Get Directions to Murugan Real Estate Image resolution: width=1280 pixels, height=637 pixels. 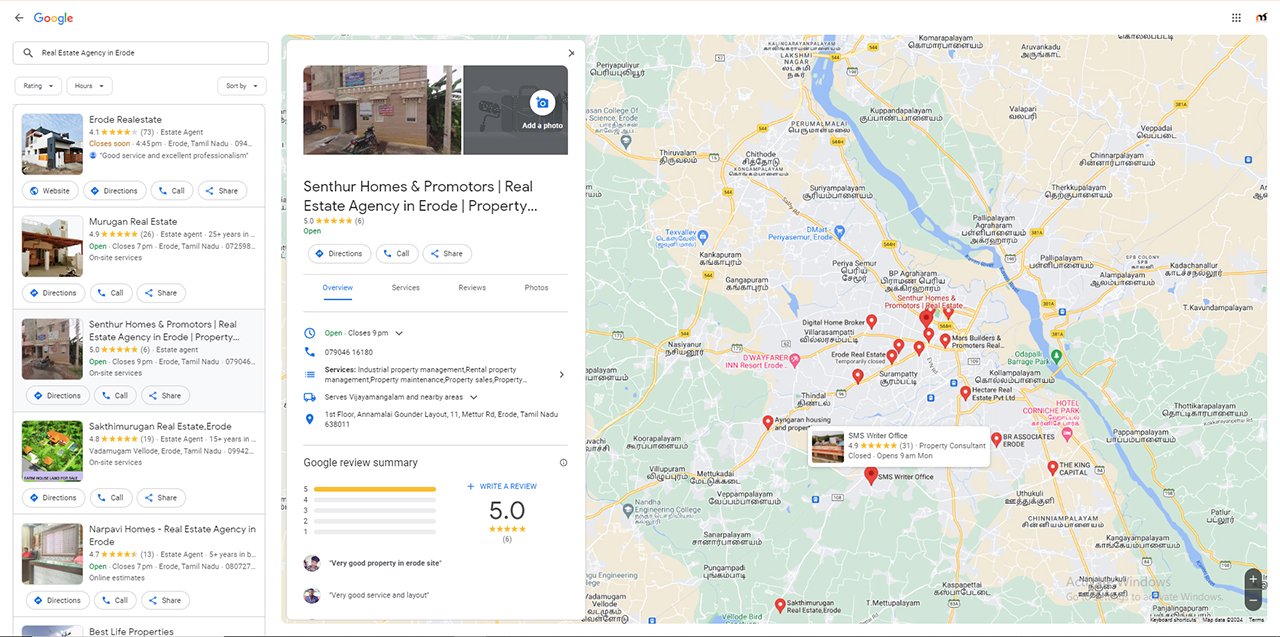click(x=53, y=293)
